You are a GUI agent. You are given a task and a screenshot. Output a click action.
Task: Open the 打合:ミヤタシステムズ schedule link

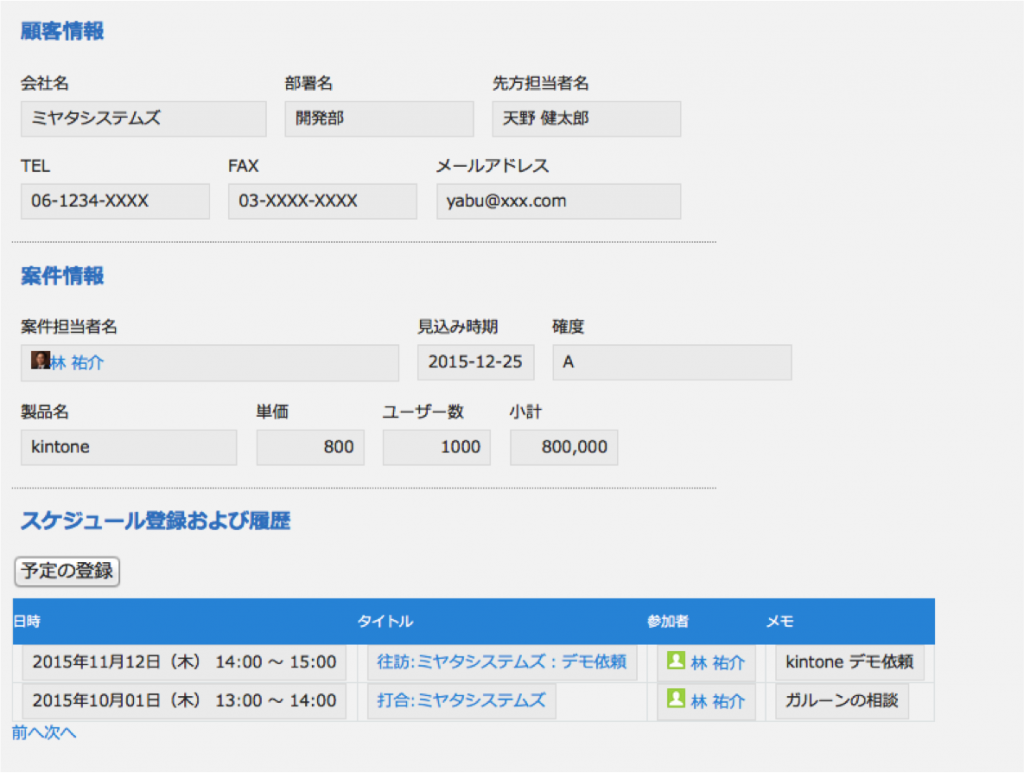[x=460, y=701]
